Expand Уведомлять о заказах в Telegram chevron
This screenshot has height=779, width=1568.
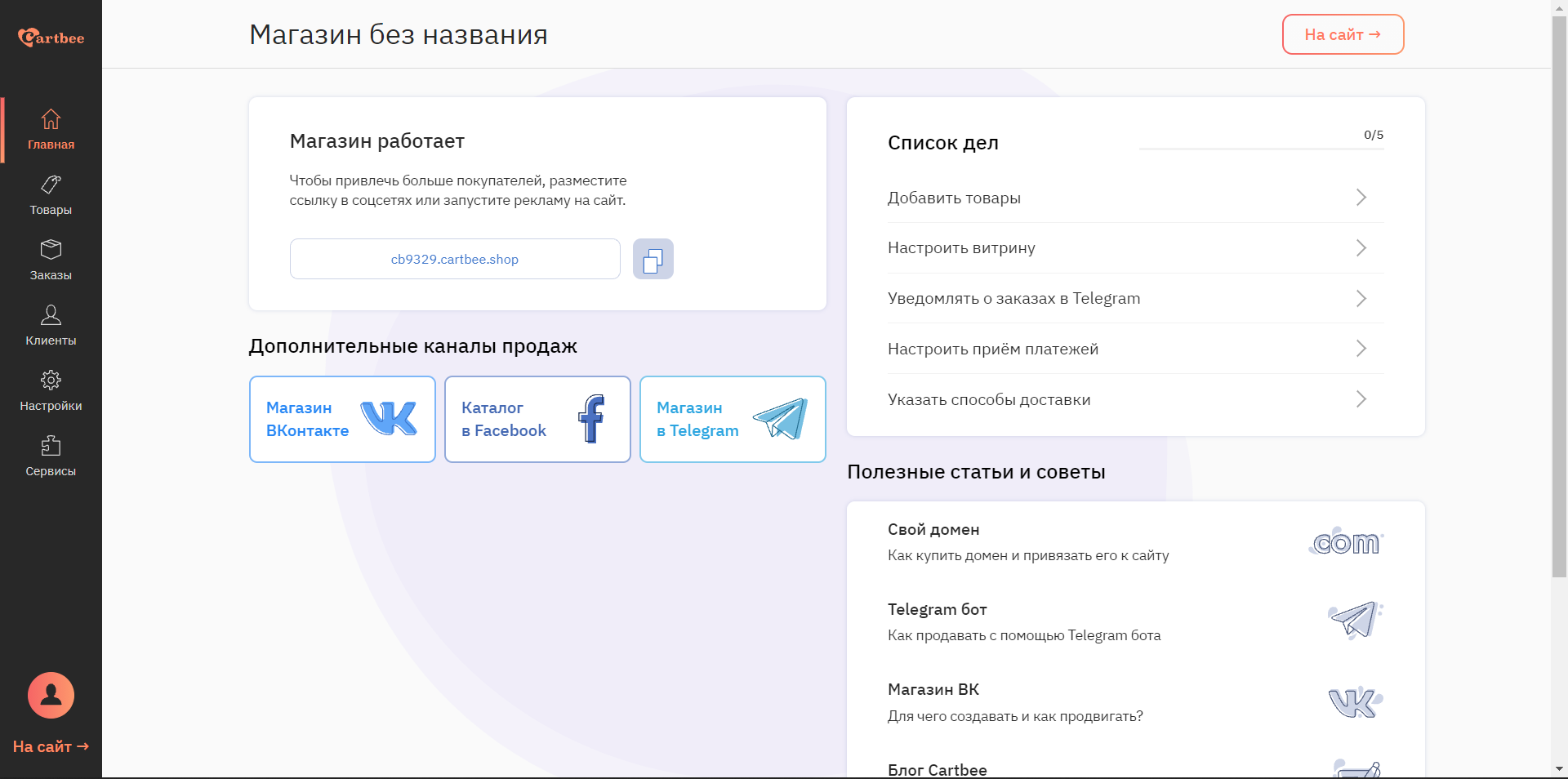(1361, 299)
